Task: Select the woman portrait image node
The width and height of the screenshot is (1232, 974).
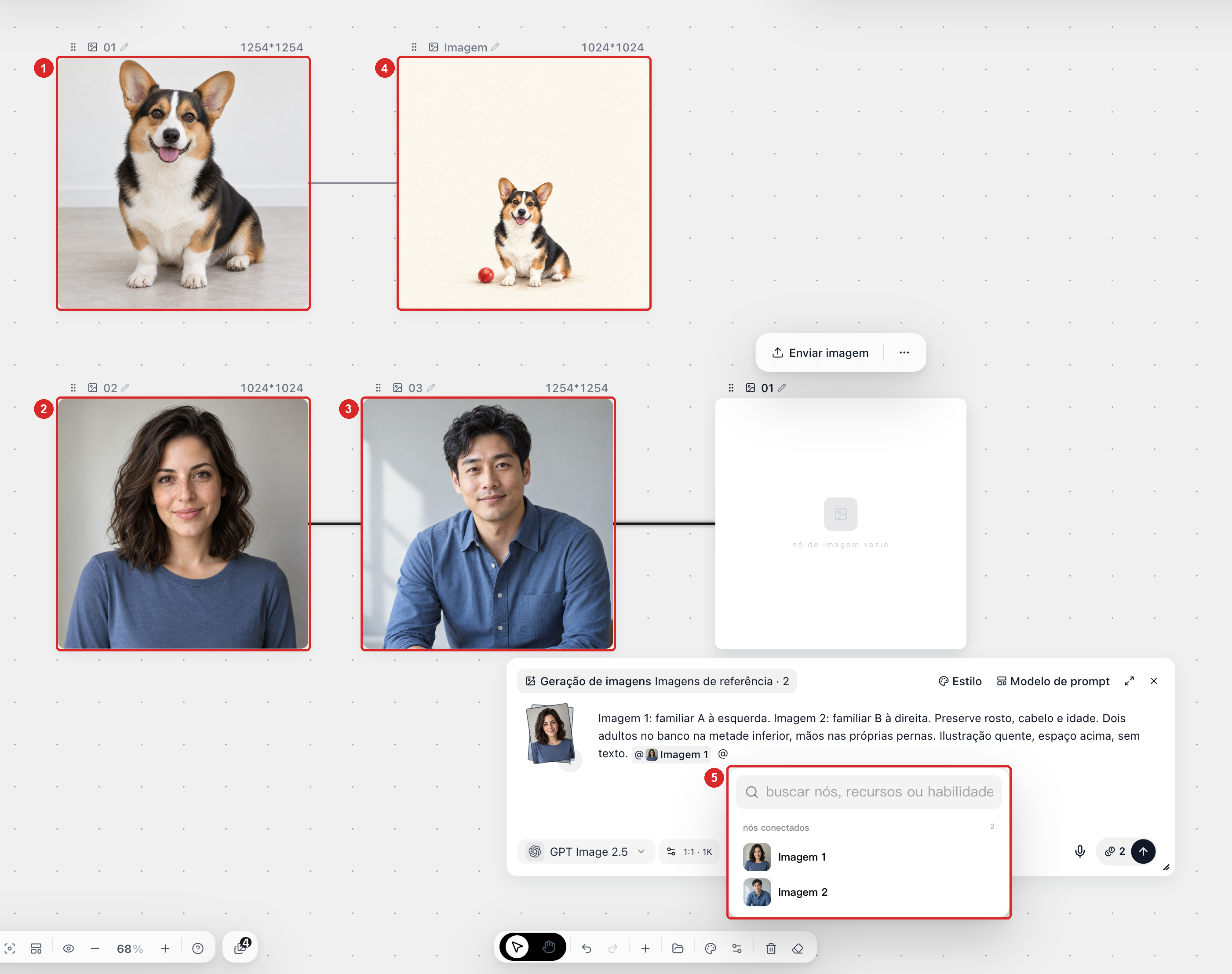Action: click(x=183, y=523)
